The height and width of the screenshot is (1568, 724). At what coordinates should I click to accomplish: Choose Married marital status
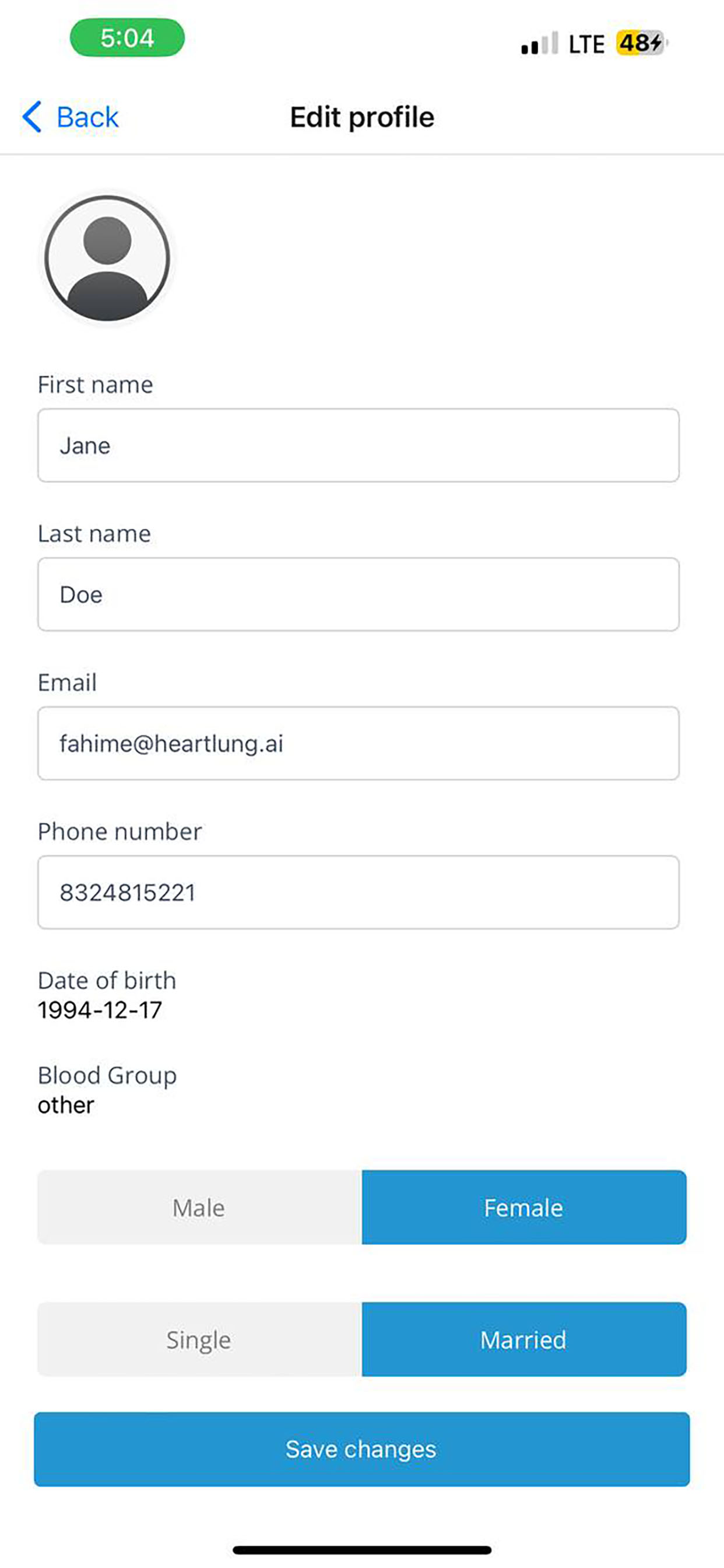[x=524, y=1339]
